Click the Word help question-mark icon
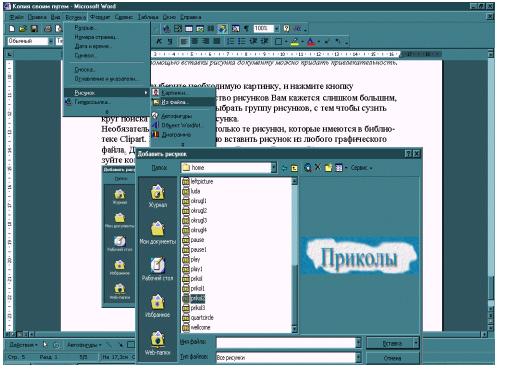Screen dimensions: 512x384 point(287,29)
